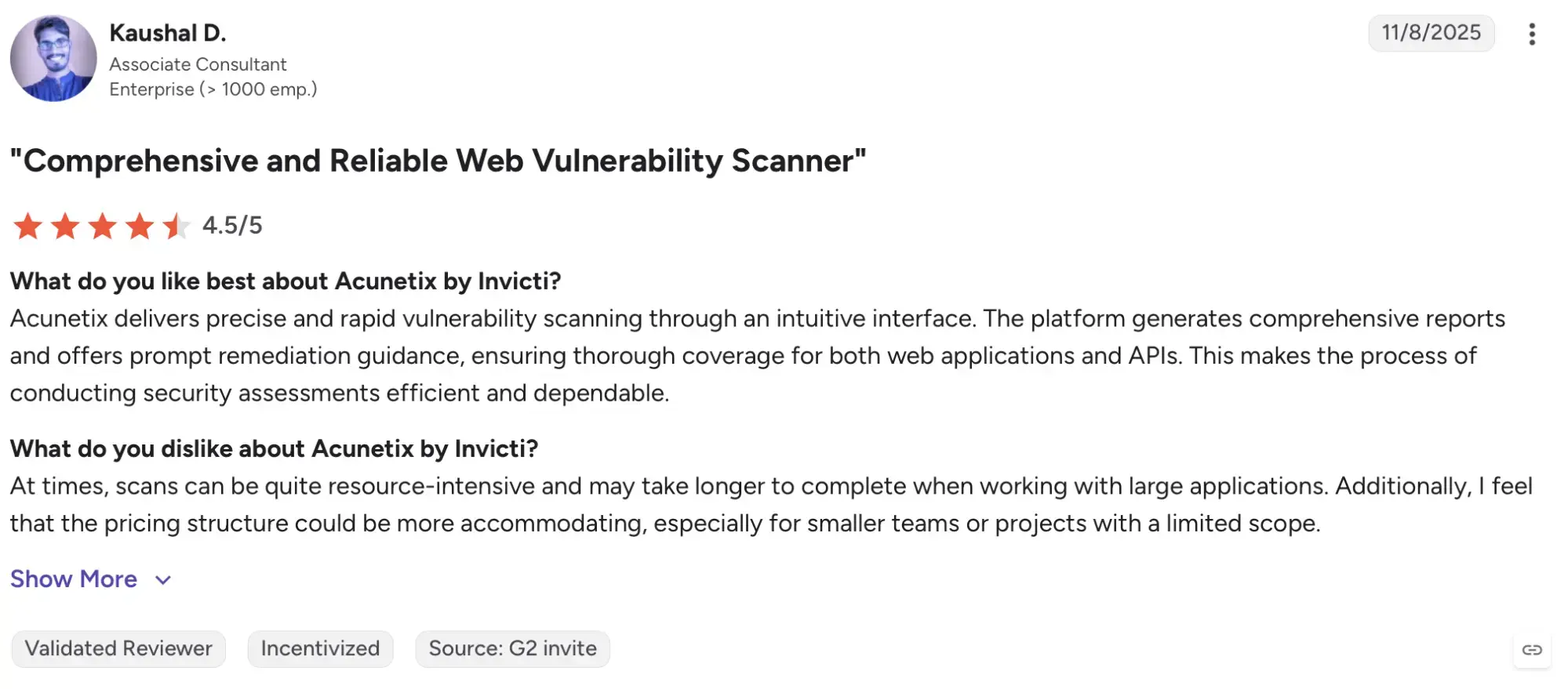This screenshot has height=689, width=1568.
Task: Click the Associate Consultant job title
Action: pos(198,64)
